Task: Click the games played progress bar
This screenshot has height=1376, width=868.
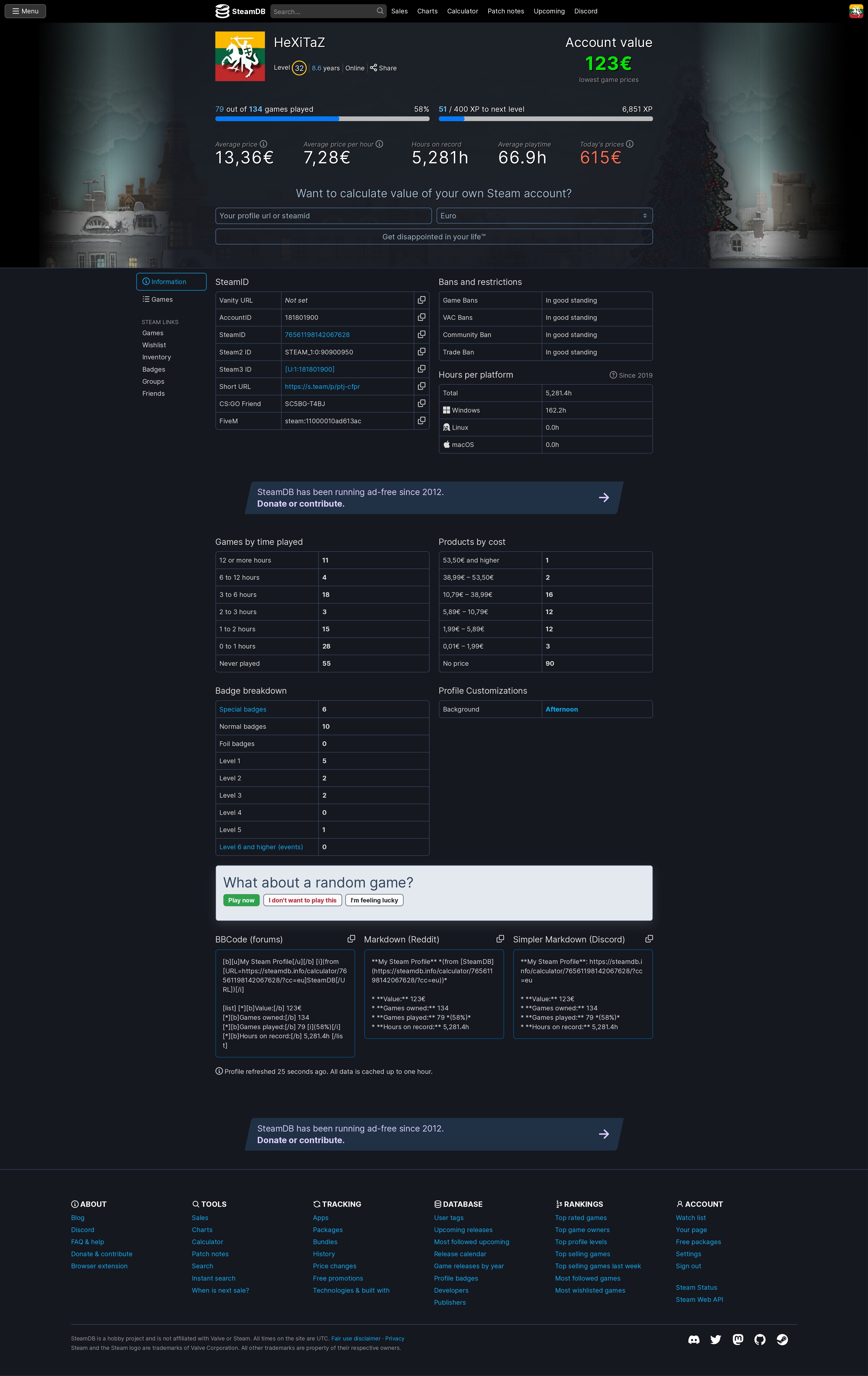Action: [x=322, y=119]
